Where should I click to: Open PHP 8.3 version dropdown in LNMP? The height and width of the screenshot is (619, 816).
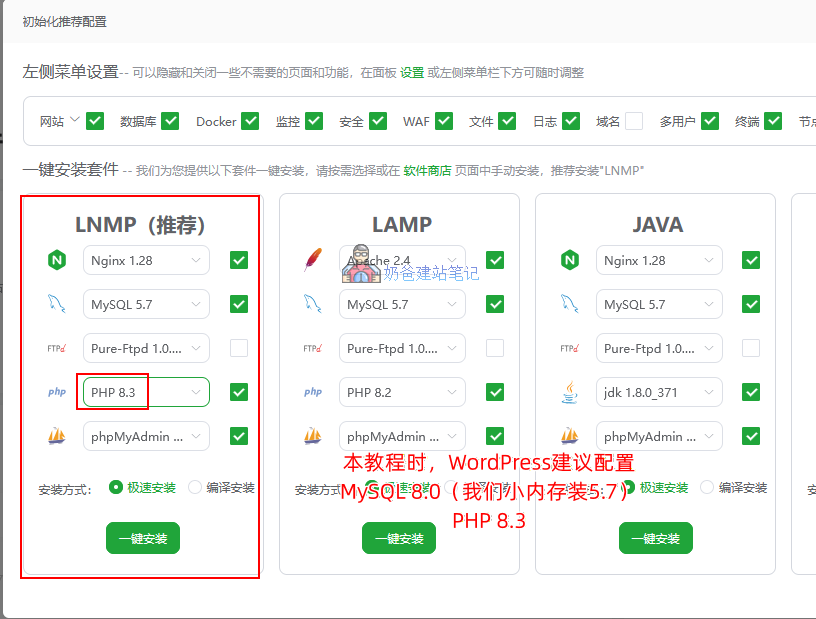coord(146,392)
